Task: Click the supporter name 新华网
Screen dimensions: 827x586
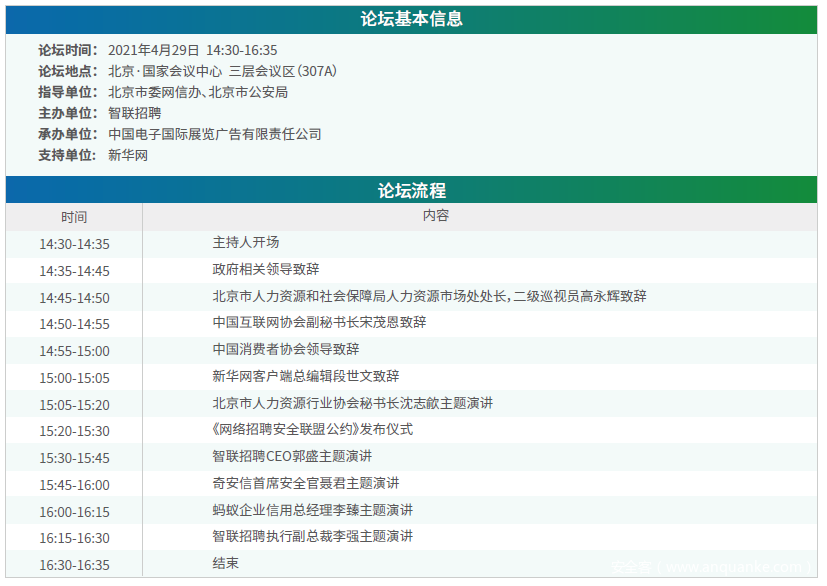Action: 127,155
